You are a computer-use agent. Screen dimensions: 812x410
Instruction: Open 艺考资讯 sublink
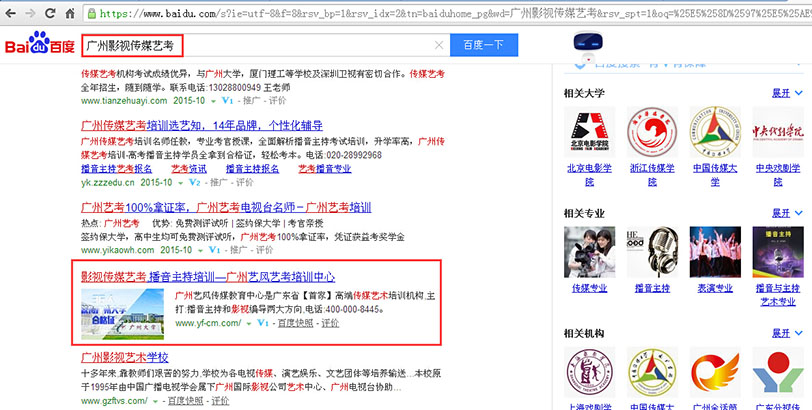click(x=188, y=169)
